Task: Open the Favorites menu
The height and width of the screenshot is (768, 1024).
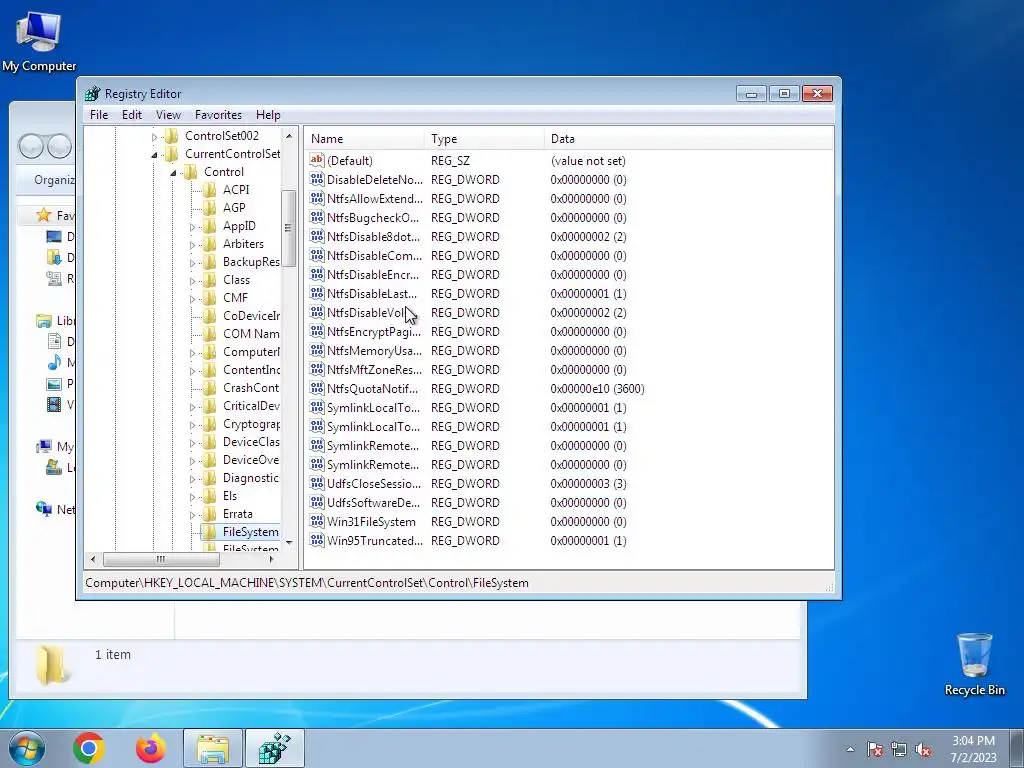Action: [218, 115]
